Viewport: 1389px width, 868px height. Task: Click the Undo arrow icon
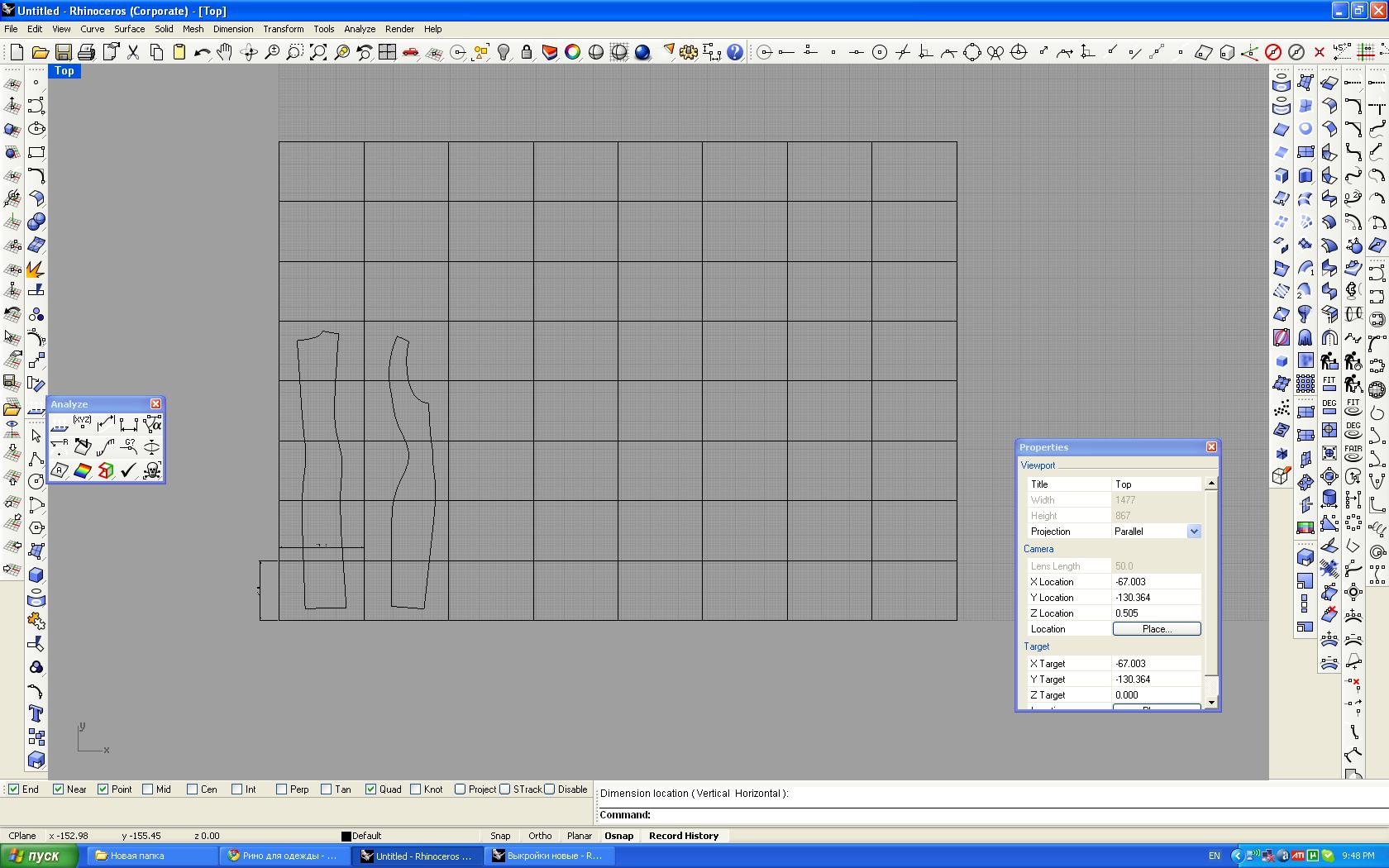[x=202, y=52]
